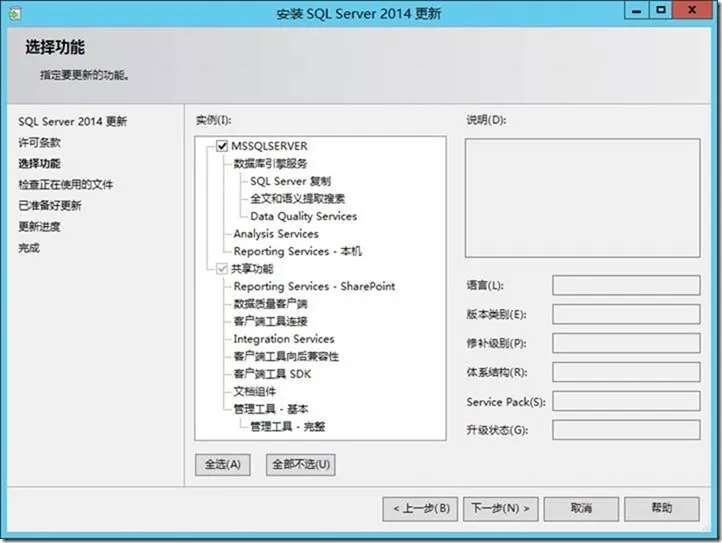Image resolution: width=722 pixels, height=543 pixels.
Task: Click the 全选(A) select all button
Action: click(x=223, y=464)
